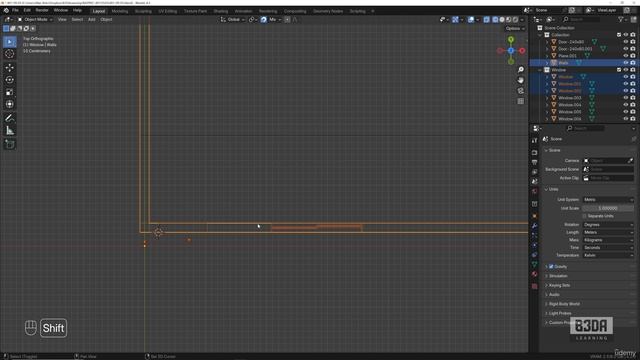Screen dimensions: 640x360
Task: Hide Walls object with eye icon
Action: 626,63
